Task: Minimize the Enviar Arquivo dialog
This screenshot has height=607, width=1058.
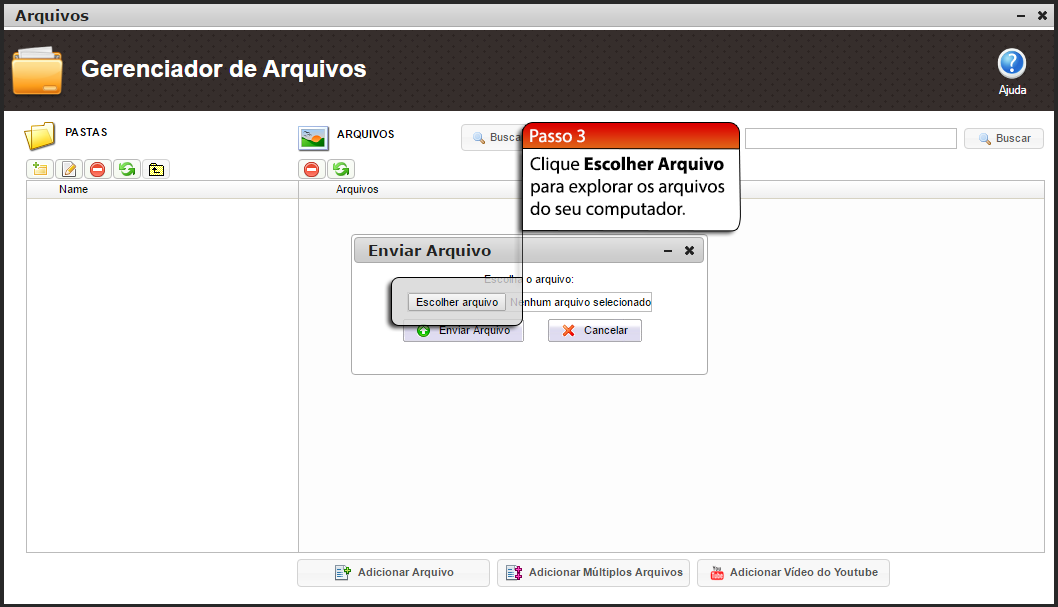Action: [x=668, y=251]
